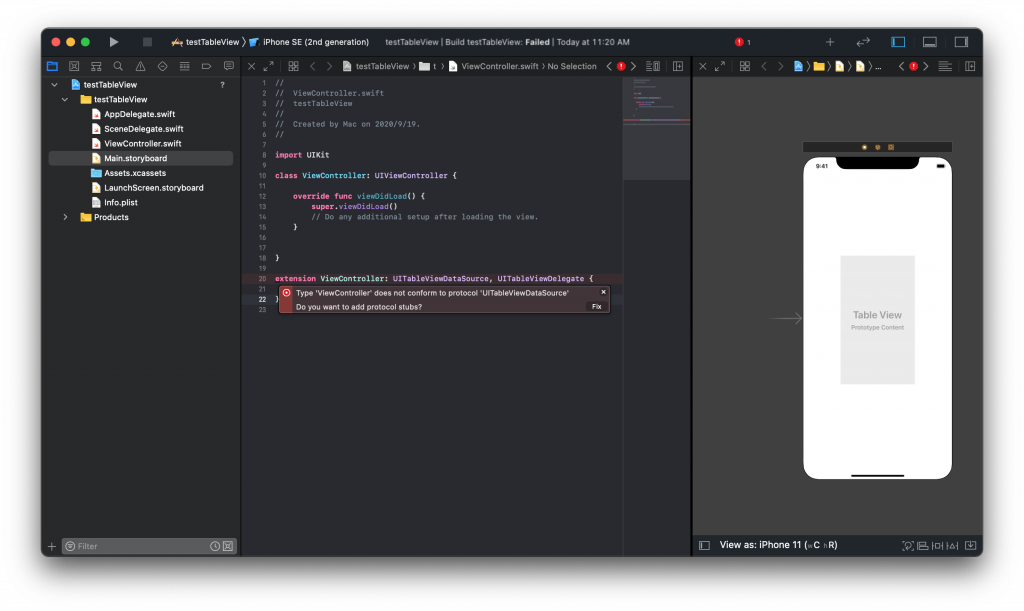Run the project with the Play button
The height and width of the screenshot is (611, 1024).
click(114, 42)
